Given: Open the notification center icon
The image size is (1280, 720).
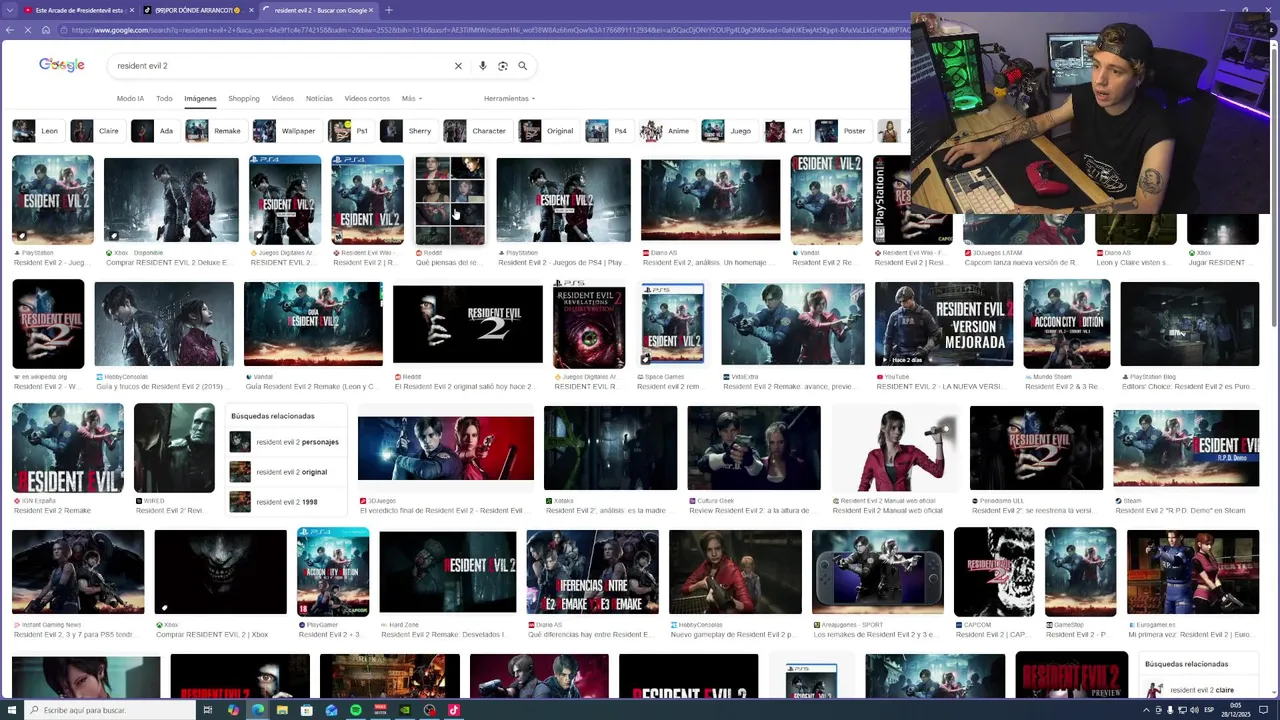Looking at the screenshot, I should [x=1265, y=710].
